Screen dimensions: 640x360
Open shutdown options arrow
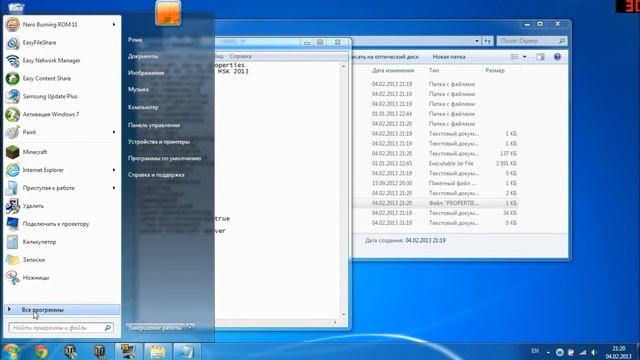click(190, 327)
